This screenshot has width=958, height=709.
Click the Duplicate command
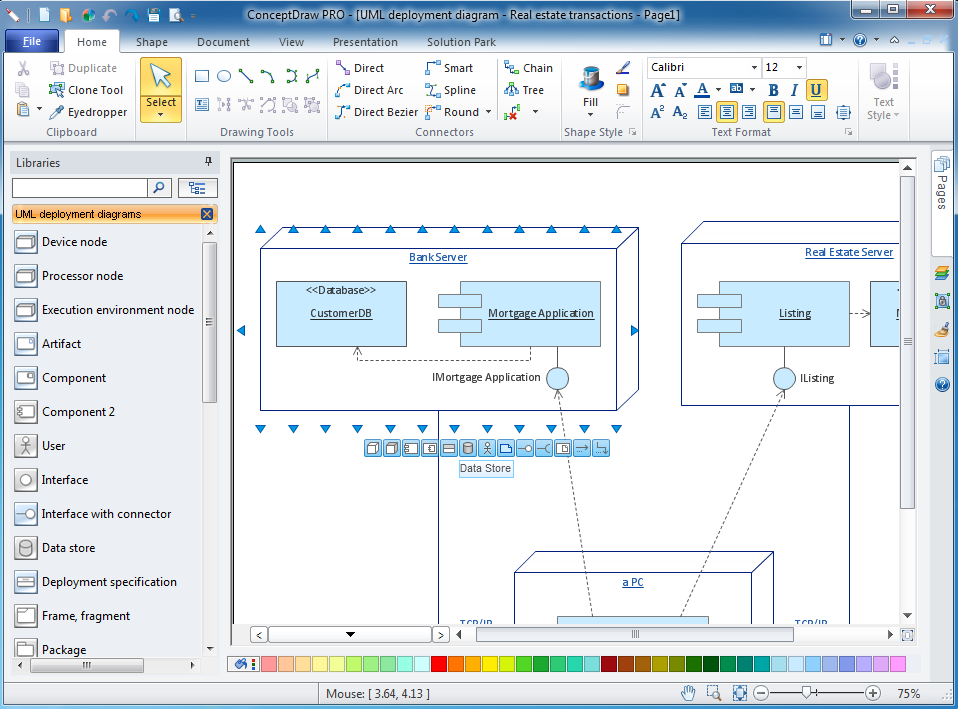[83, 68]
